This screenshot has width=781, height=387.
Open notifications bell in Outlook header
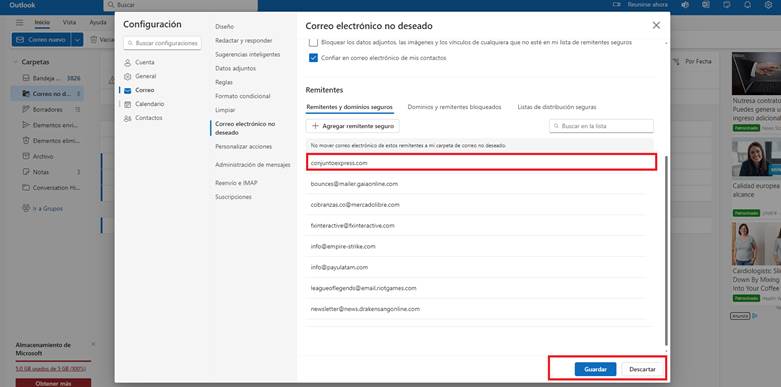747,5
